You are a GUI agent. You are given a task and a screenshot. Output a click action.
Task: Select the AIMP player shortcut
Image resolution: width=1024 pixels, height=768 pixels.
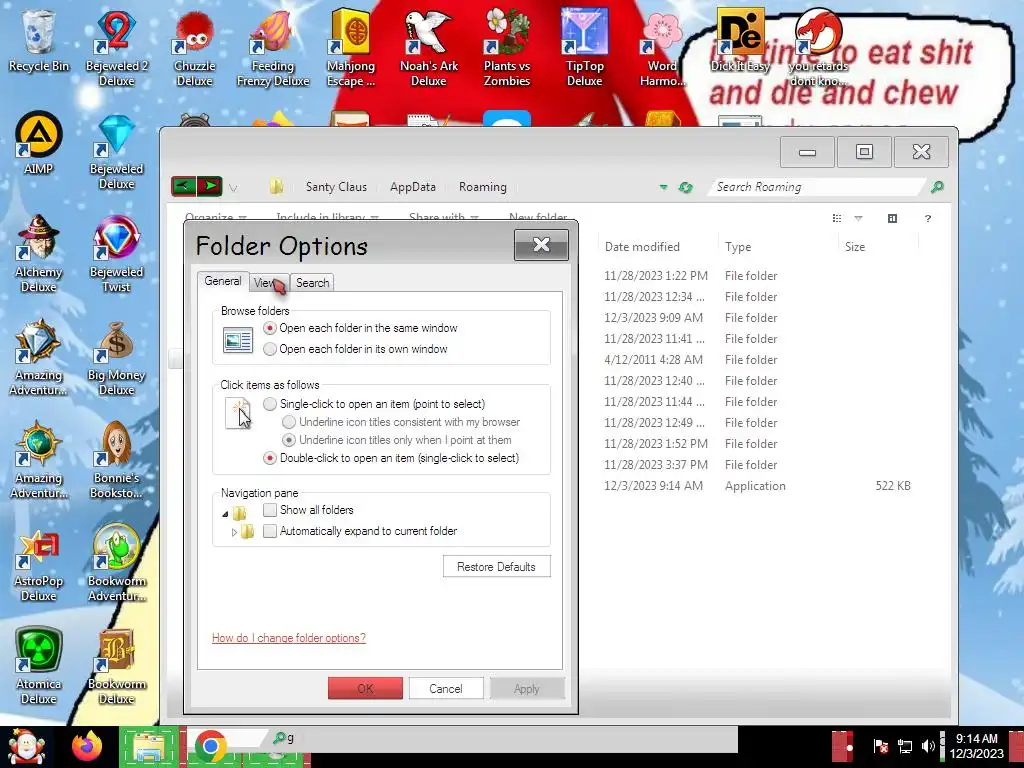39,142
